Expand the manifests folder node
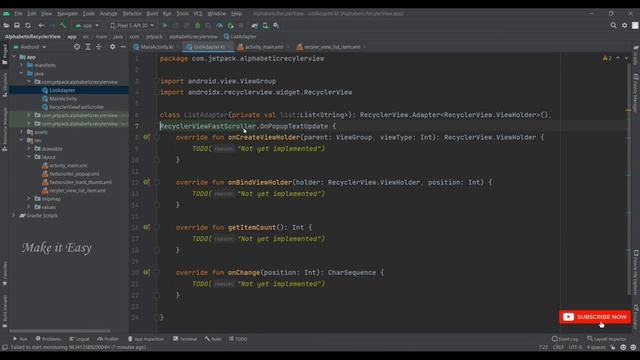640x360 pixels. [x=22, y=65]
